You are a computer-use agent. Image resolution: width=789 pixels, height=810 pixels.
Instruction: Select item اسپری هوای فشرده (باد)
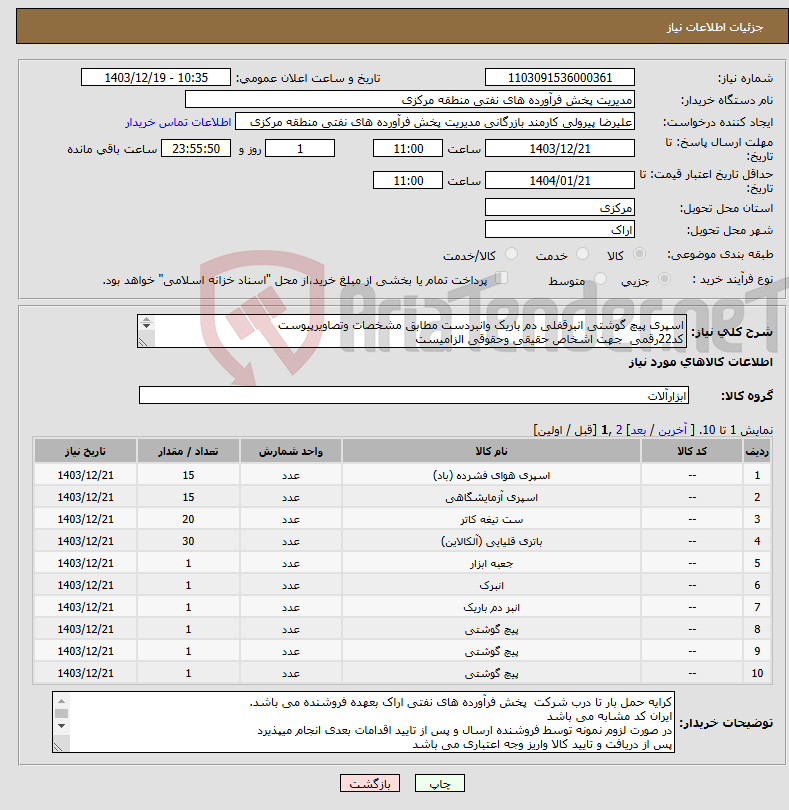[491, 475]
